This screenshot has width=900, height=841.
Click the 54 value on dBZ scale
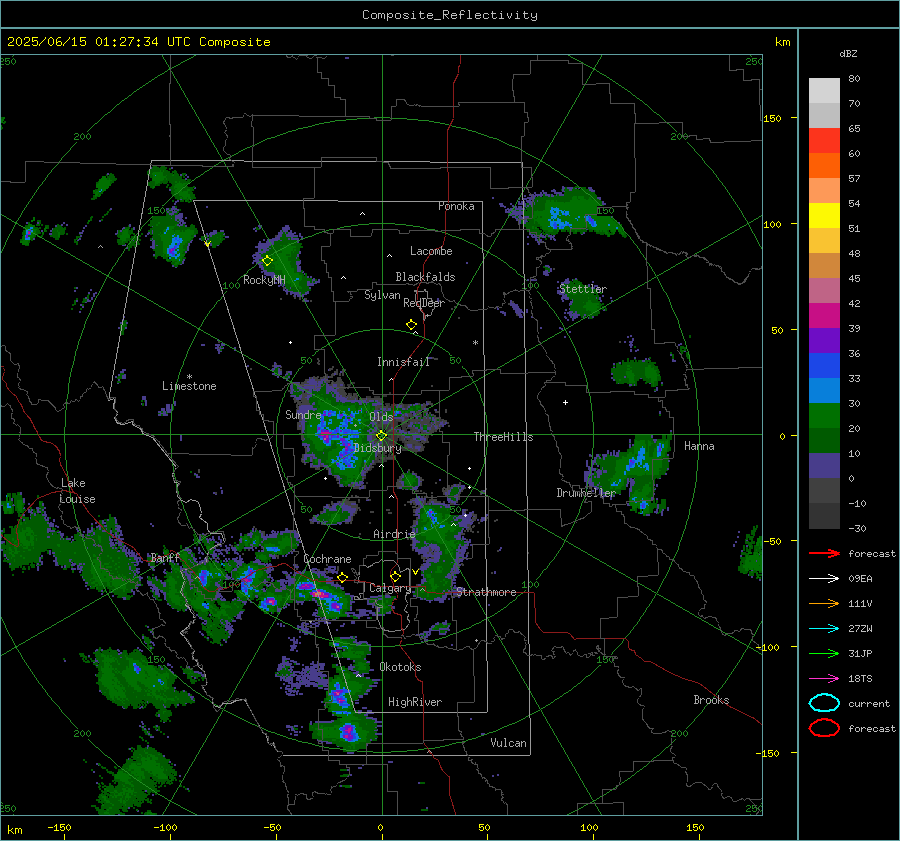854,203
